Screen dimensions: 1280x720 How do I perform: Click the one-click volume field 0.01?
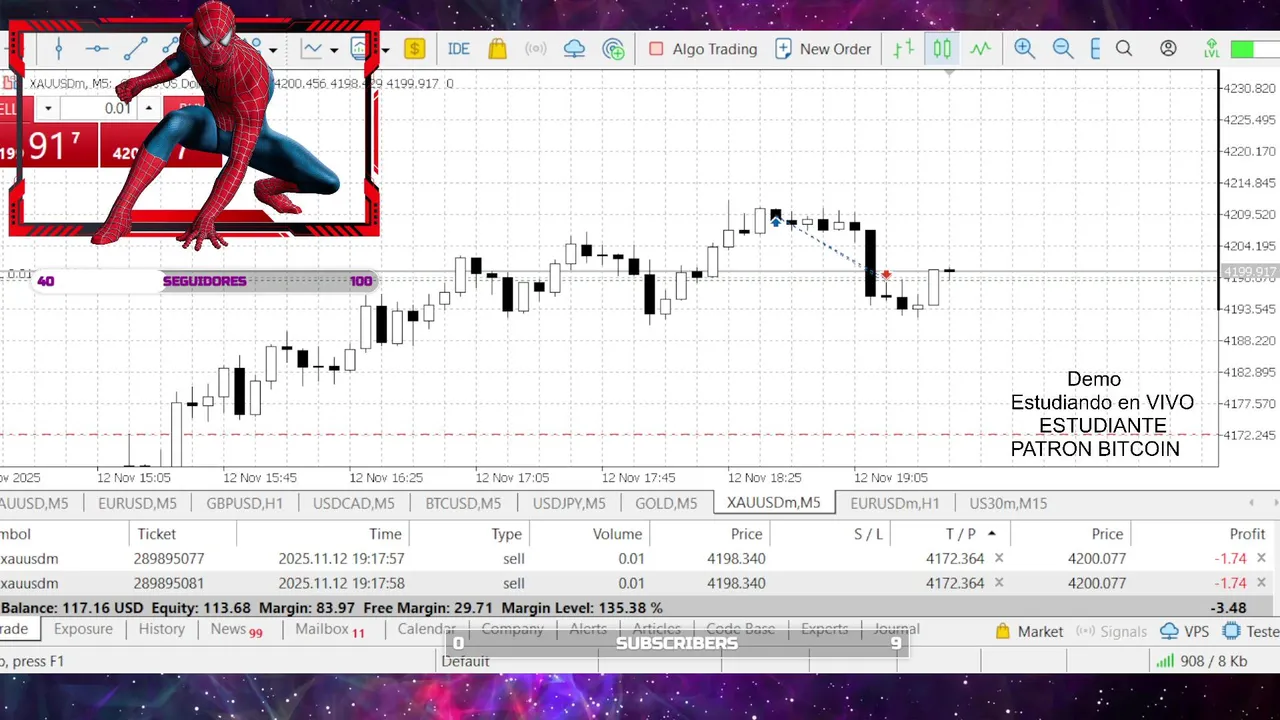pyautogui.click(x=98, y=108)
